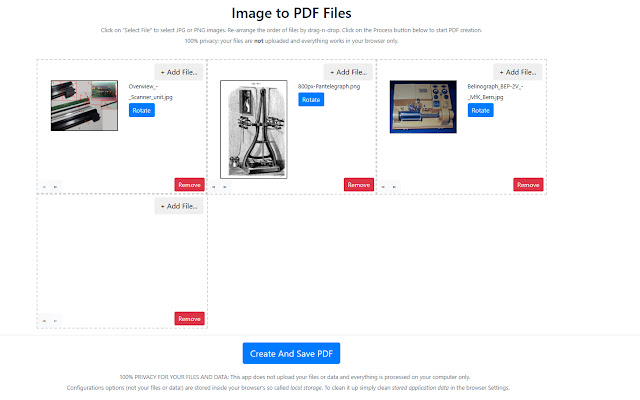This screenshot has height=400, width=640.
Task: Rotate the Overview Scanner unit image
Action: (142, 111)
